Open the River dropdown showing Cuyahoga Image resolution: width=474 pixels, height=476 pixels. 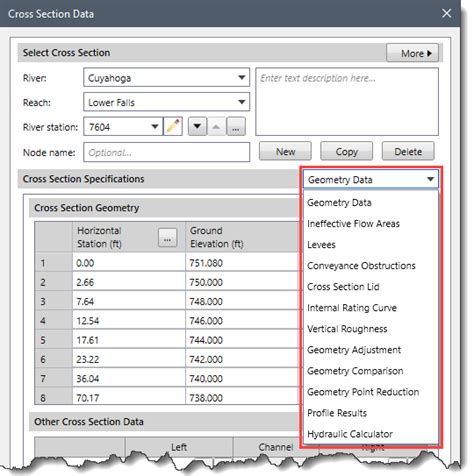(166, 78)
